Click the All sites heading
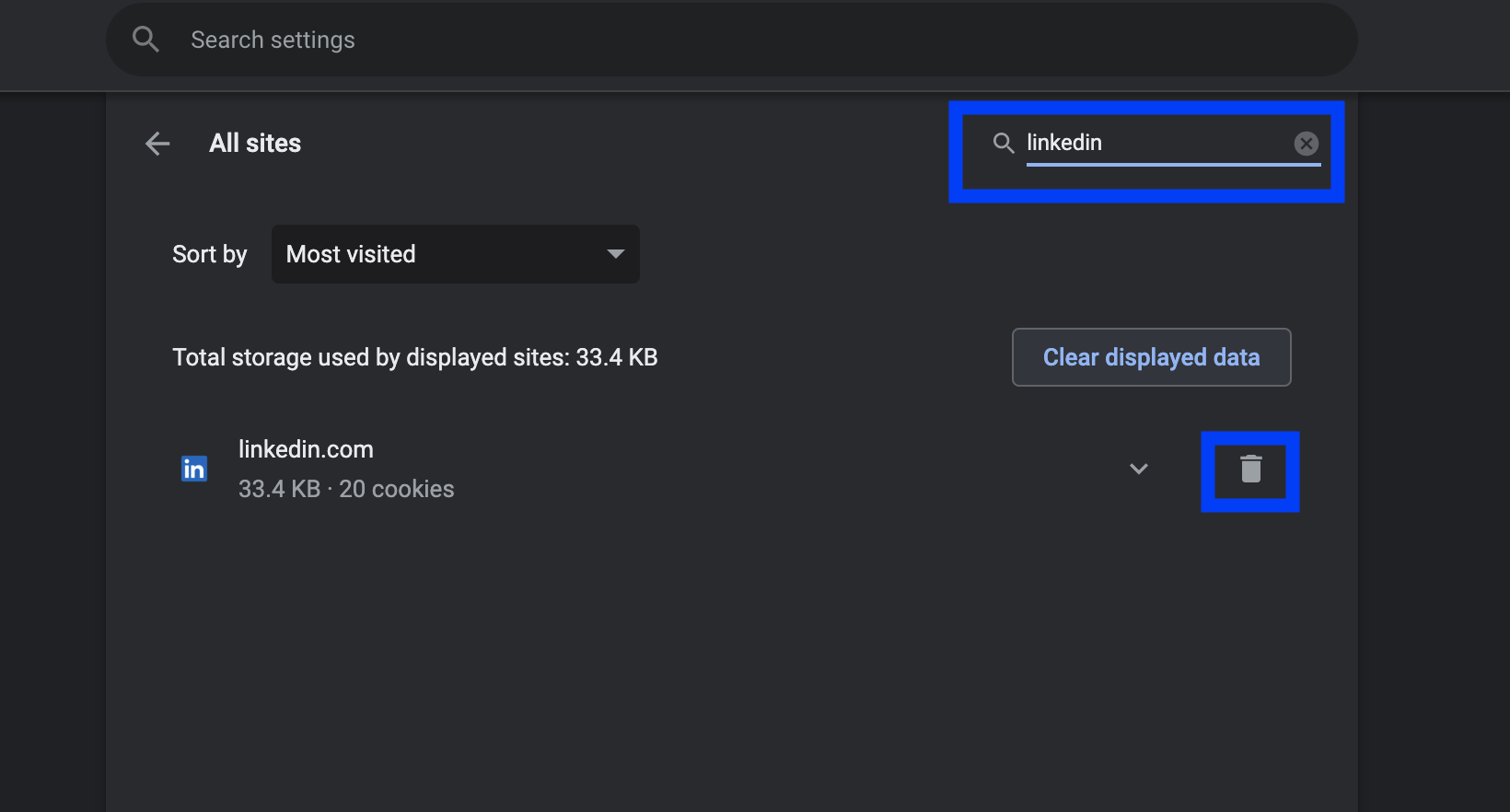 pos(255,144)
